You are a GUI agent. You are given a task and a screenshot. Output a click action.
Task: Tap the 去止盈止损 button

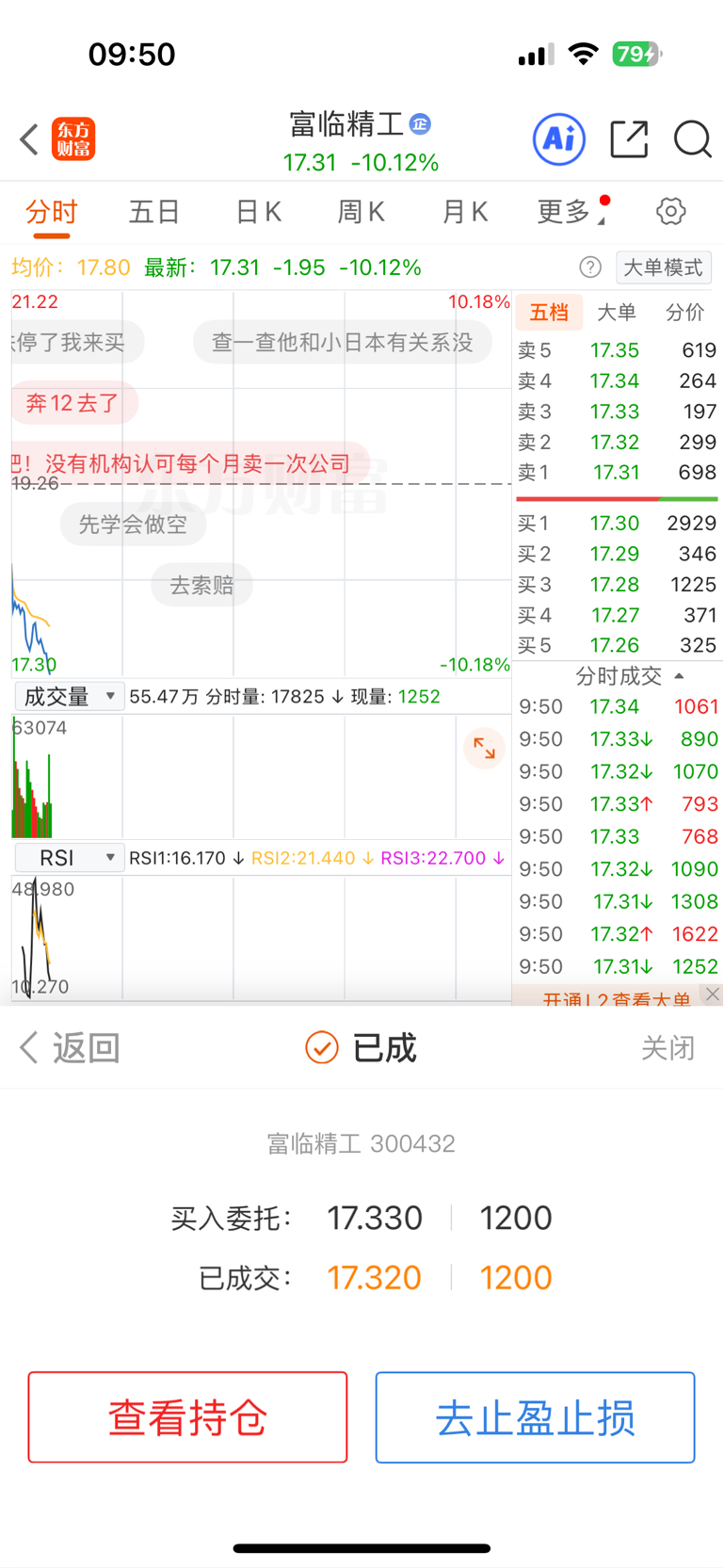point(535,1417)
